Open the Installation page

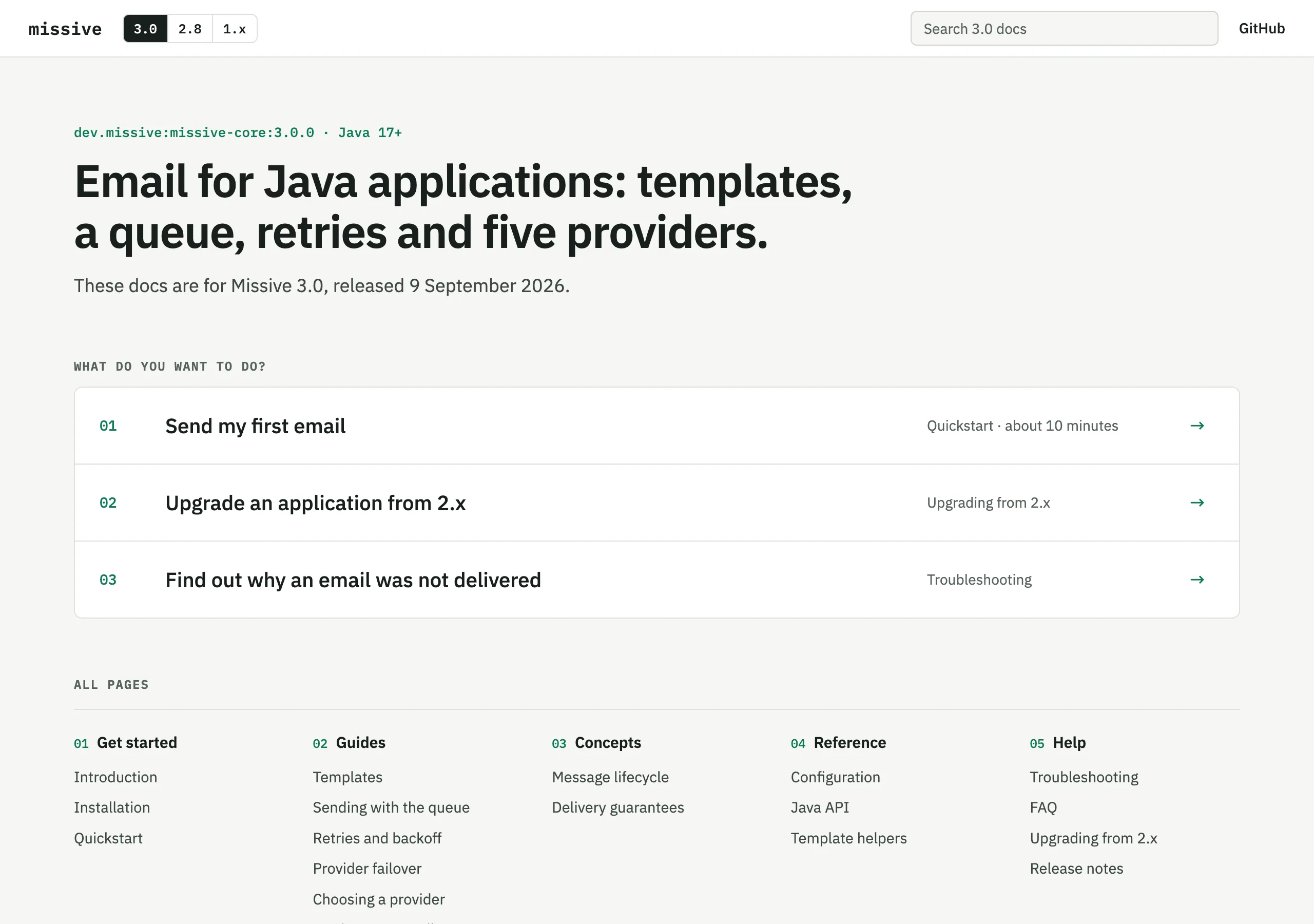pyautogui.click(x=112, y=807)
